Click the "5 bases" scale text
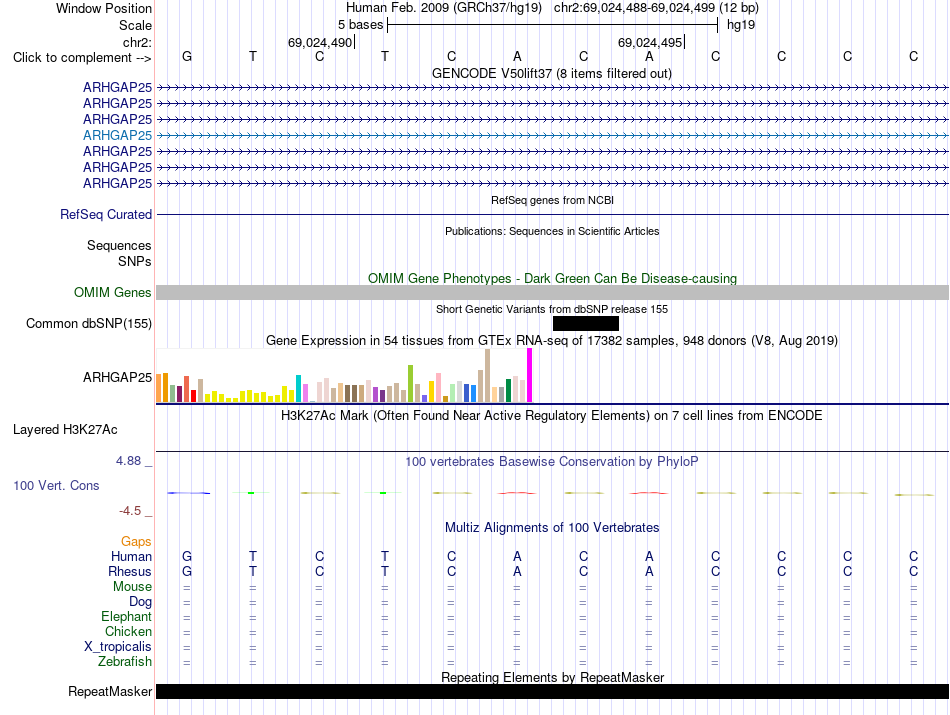Image resolution: width=950 pixels, height=715 pixels. click(360, 25)
